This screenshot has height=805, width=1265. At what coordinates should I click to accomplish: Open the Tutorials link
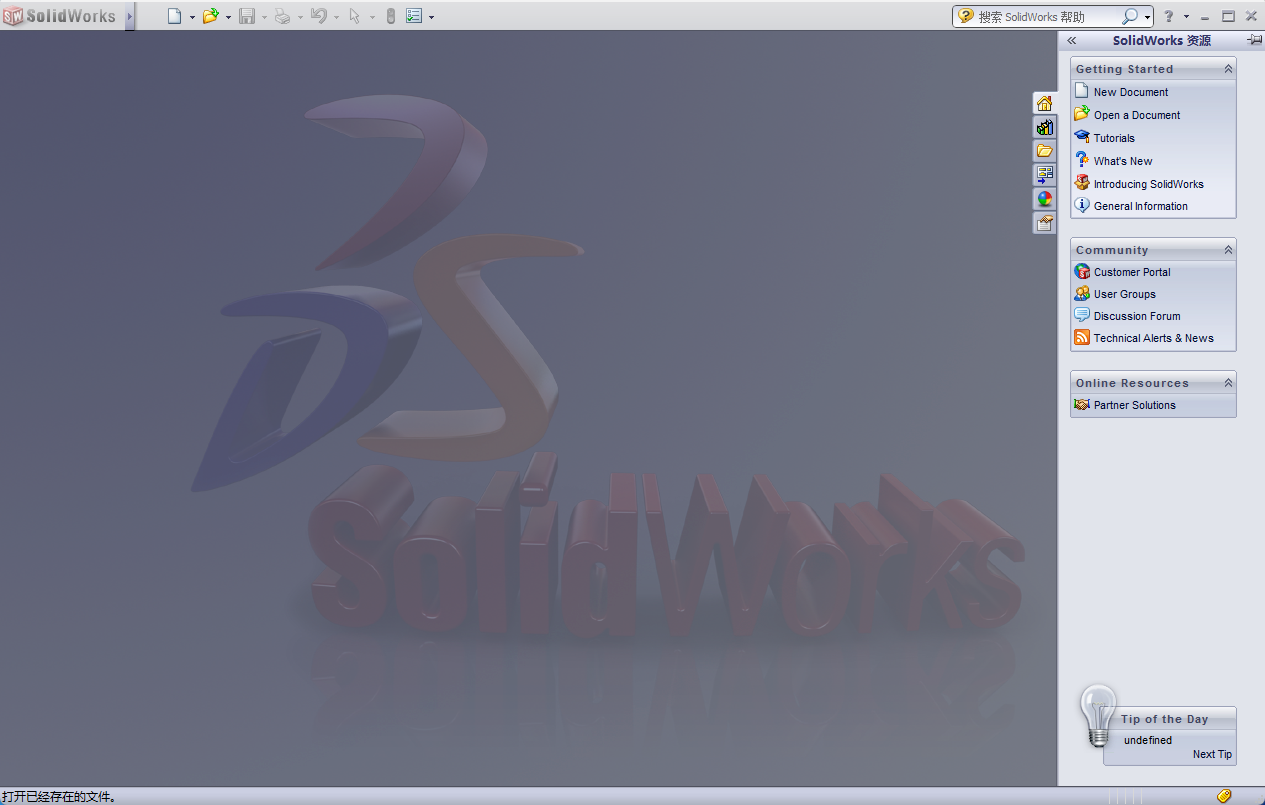pos(1113,137)
